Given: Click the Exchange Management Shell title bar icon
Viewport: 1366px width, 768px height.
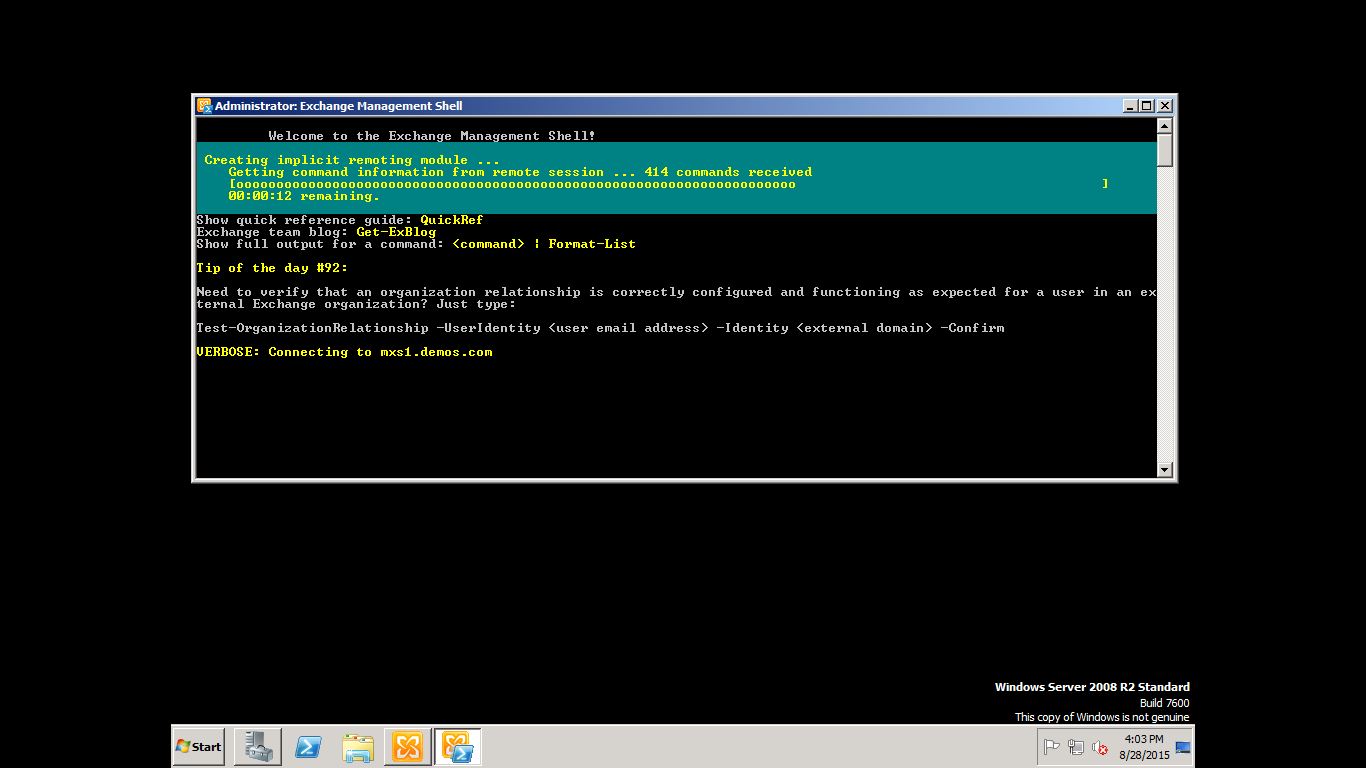Looking at the screenshot, I should tap(204, 106).
